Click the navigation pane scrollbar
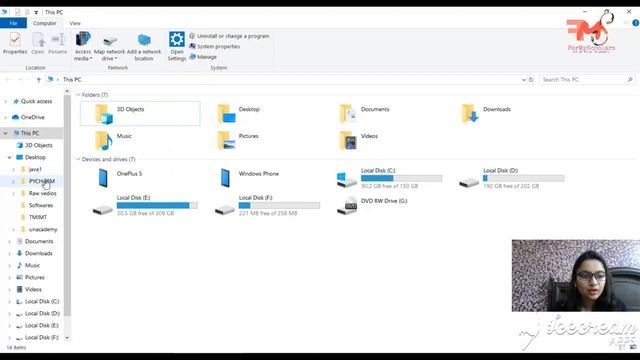Image resolution: width=640 pixels, height=360 pixels. point(67,205)
